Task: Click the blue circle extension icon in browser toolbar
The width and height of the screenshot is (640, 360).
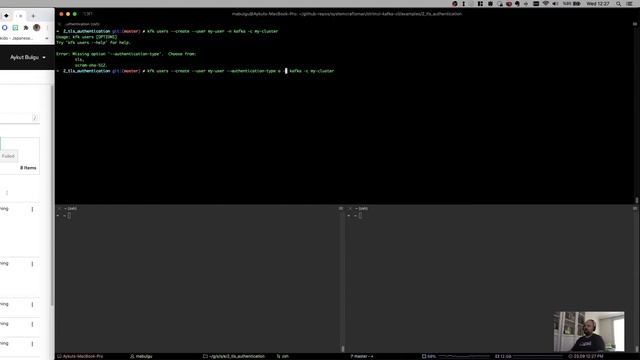Action: [4, 28]
